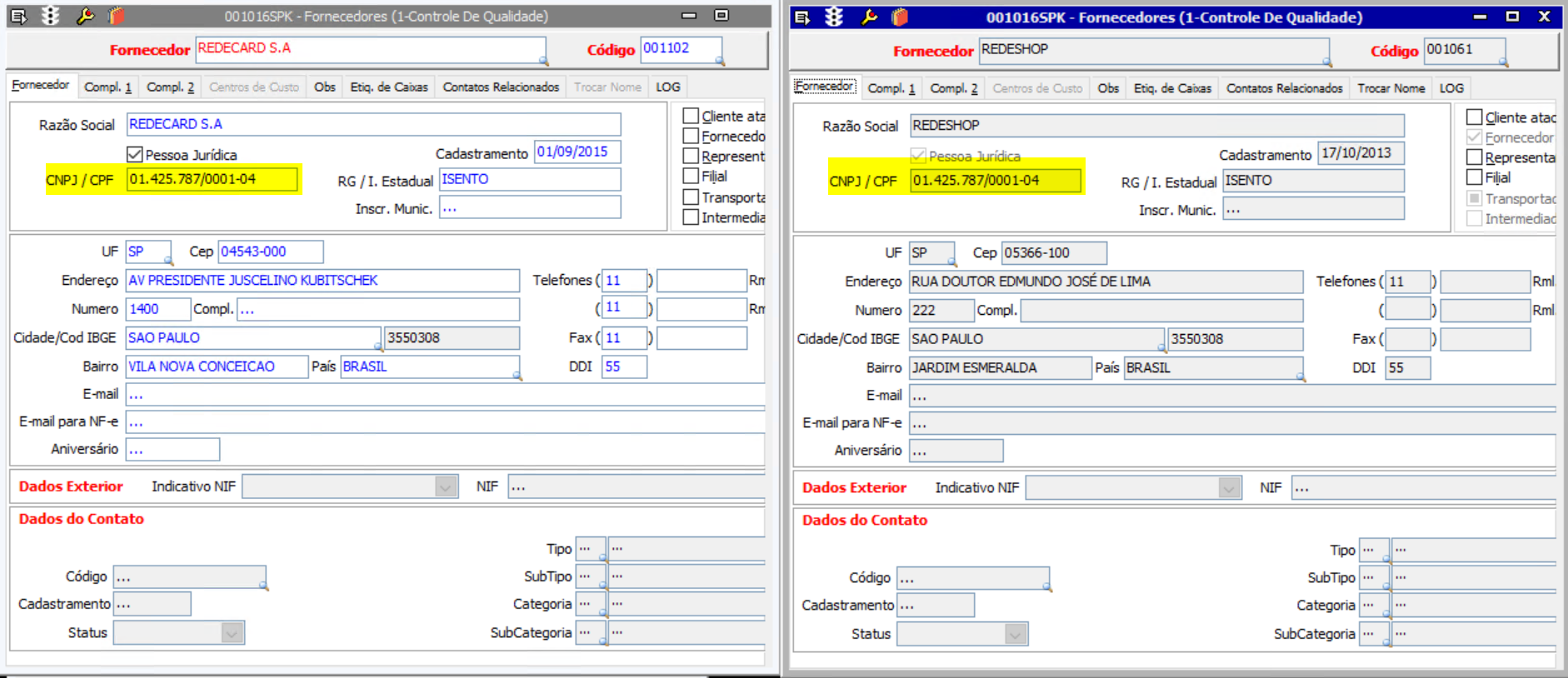
Task: Click the CNPJ / CPF field in the REDESHOP window
Action: pyautogui.click(x=996, y=181)
